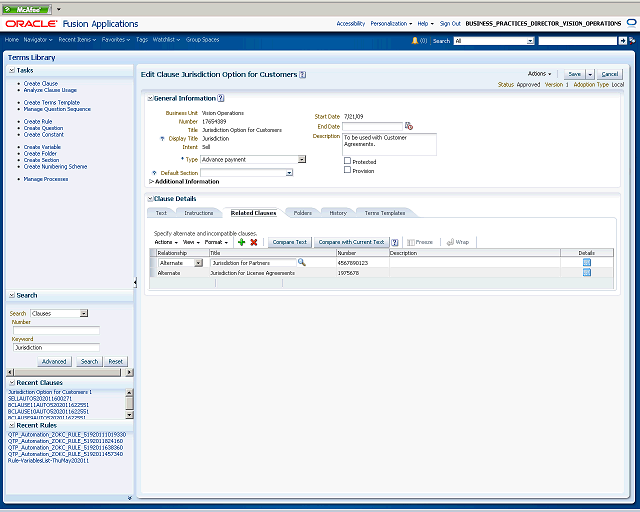This screenshot has height=512, width=640.
Task: Click the Oracle chat bubble icon top right
Action: (x=631, y=23)
